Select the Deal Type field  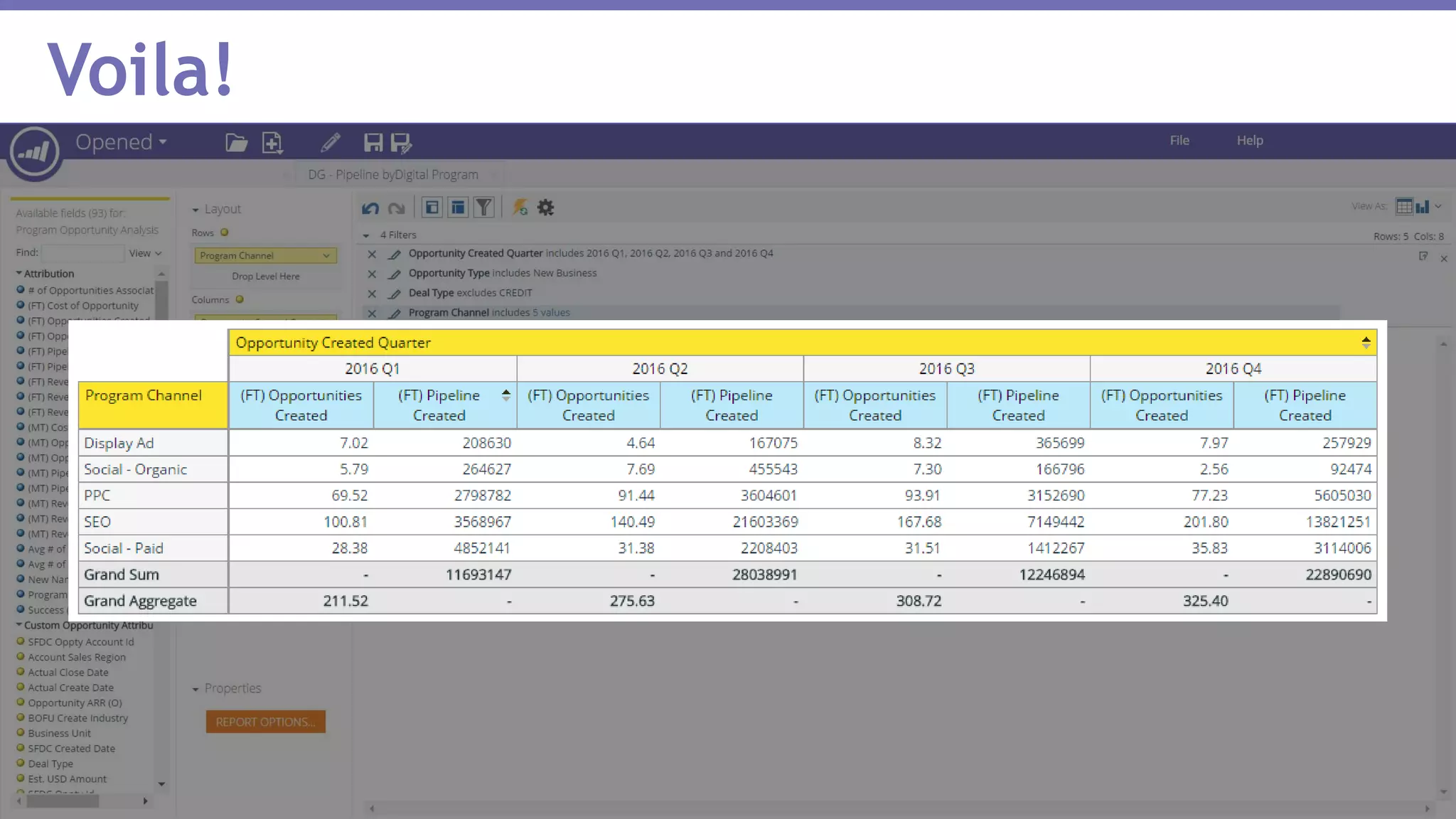50,764
